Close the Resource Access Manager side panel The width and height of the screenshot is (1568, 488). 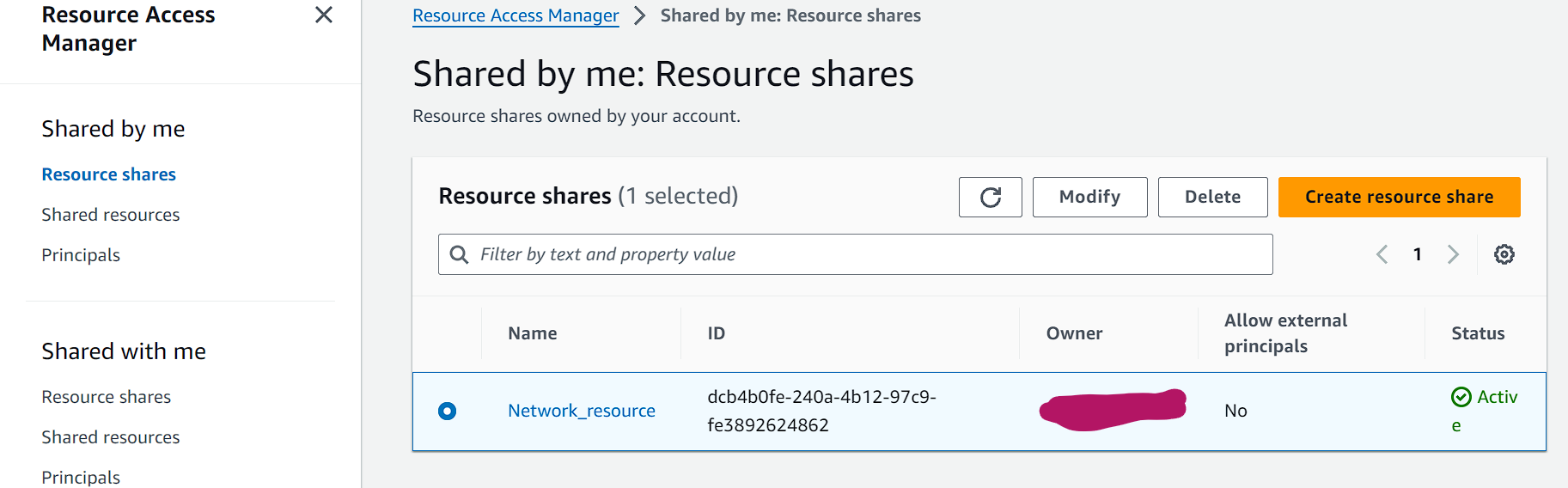tap(324, 15)
